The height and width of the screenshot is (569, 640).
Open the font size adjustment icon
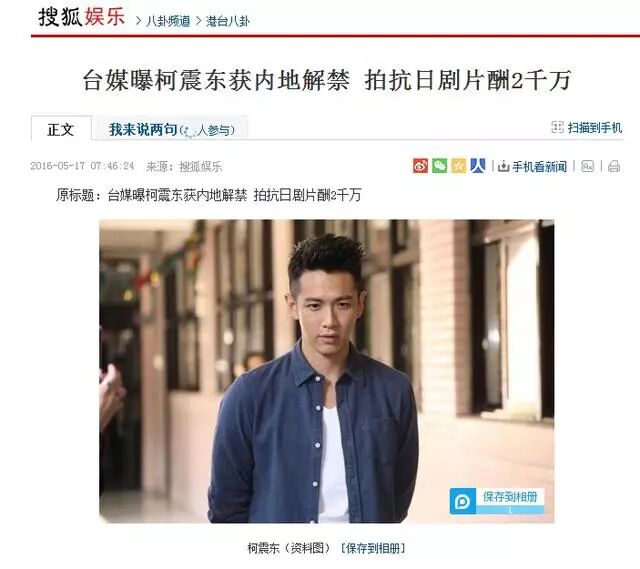[x=587, y=166]
